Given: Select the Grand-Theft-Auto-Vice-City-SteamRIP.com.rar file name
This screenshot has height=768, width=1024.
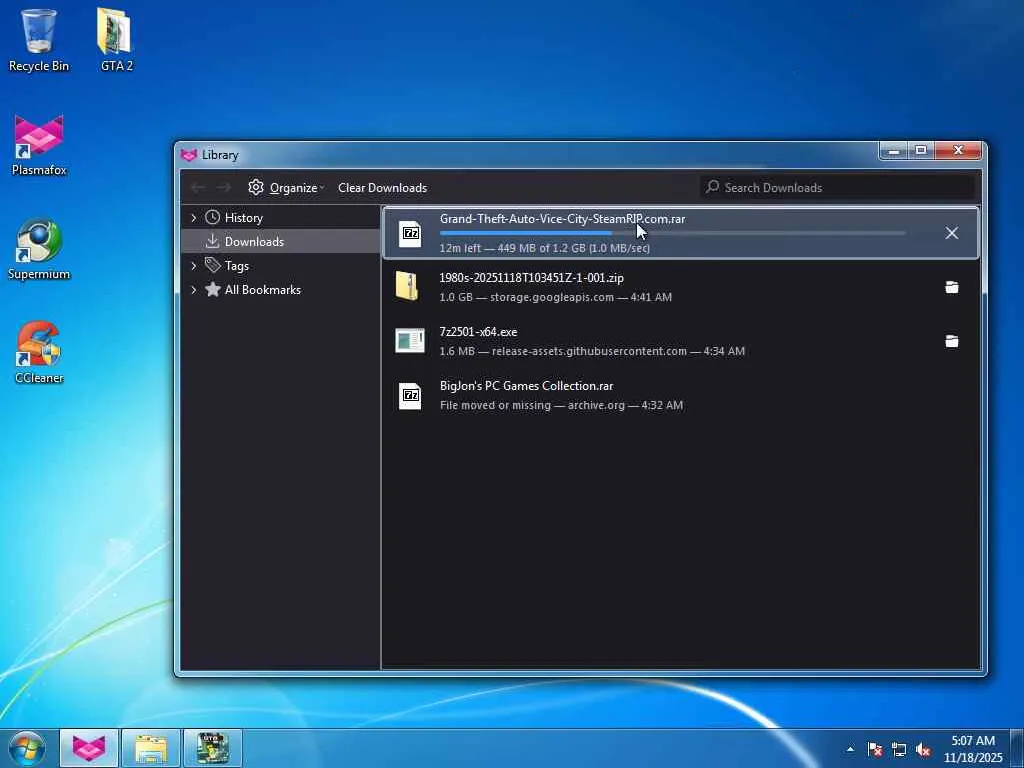Looking at the screenshot, I should click(562, 219).
